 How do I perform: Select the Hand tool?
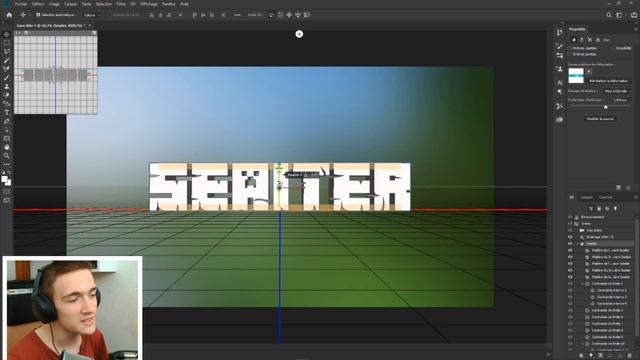(x=7, y=147)
